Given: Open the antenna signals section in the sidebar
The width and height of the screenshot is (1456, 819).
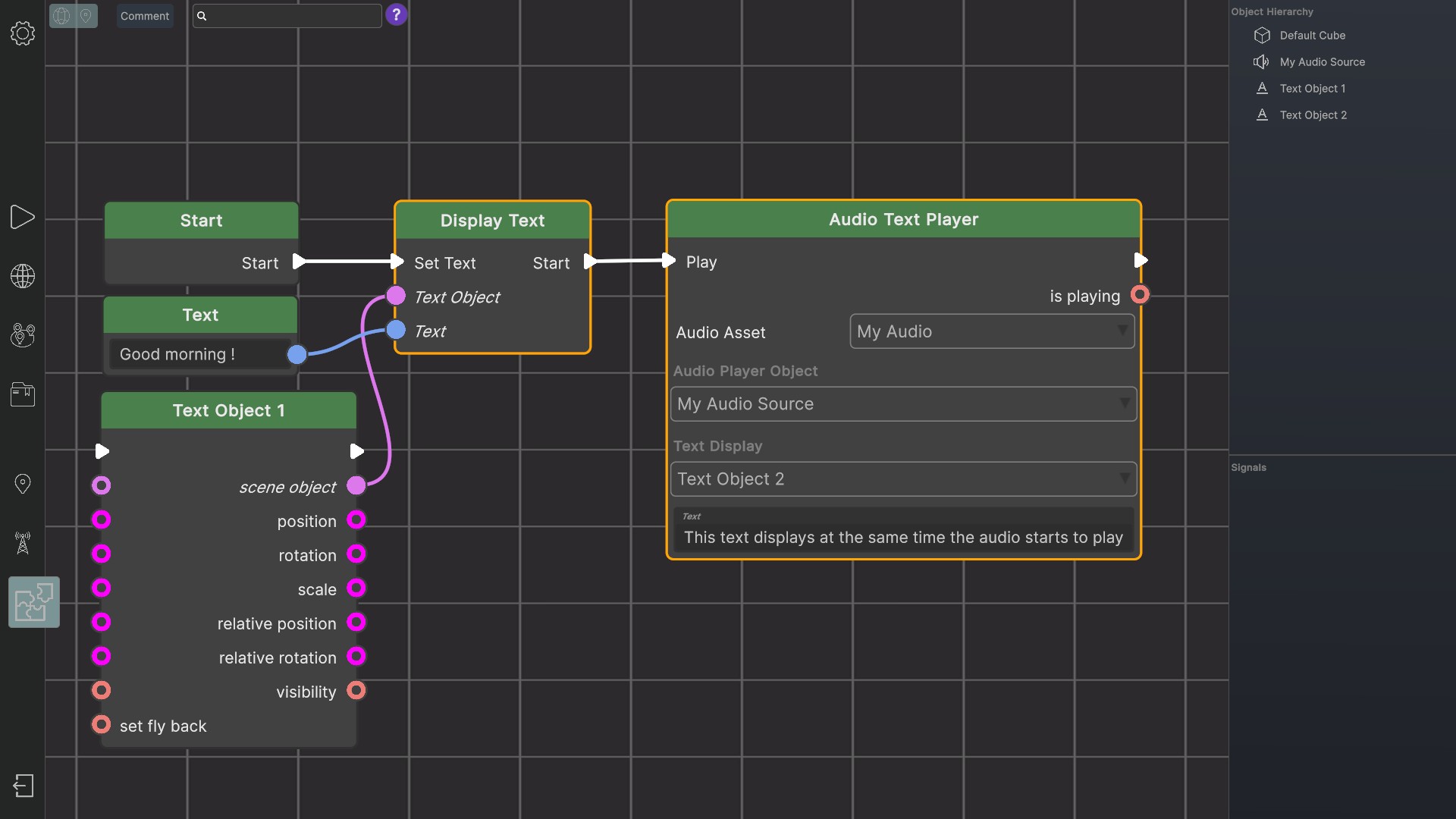Looking at the screenshot, I should click(x=23, y=543).
